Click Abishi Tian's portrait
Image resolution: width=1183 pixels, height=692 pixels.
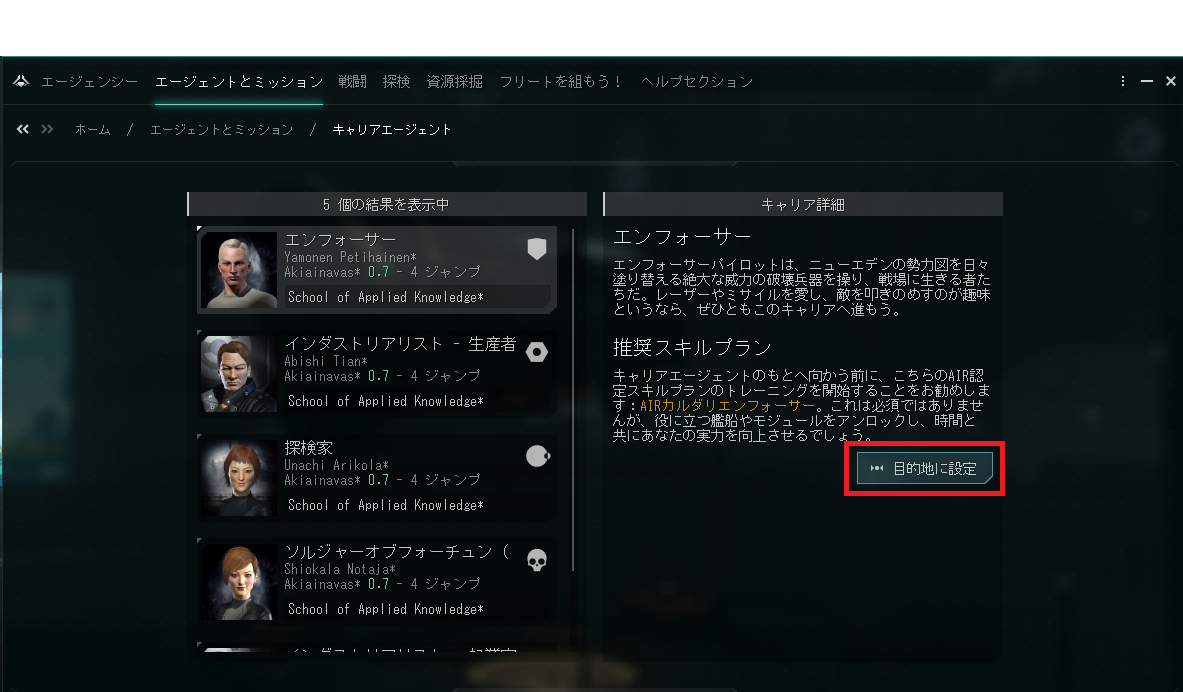click(239, 374)
